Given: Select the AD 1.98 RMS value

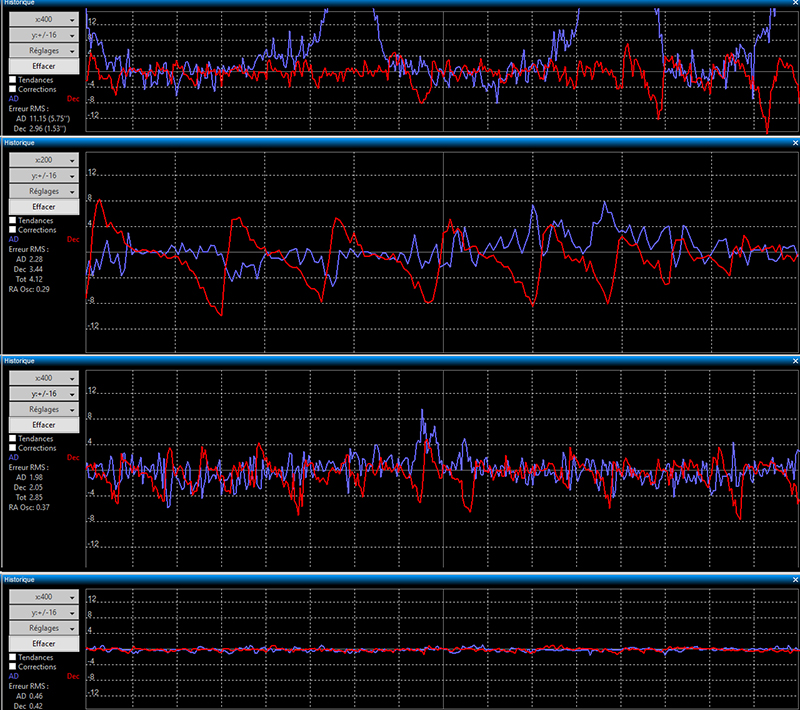Looking at the screenshot, I should coord(29,477).
